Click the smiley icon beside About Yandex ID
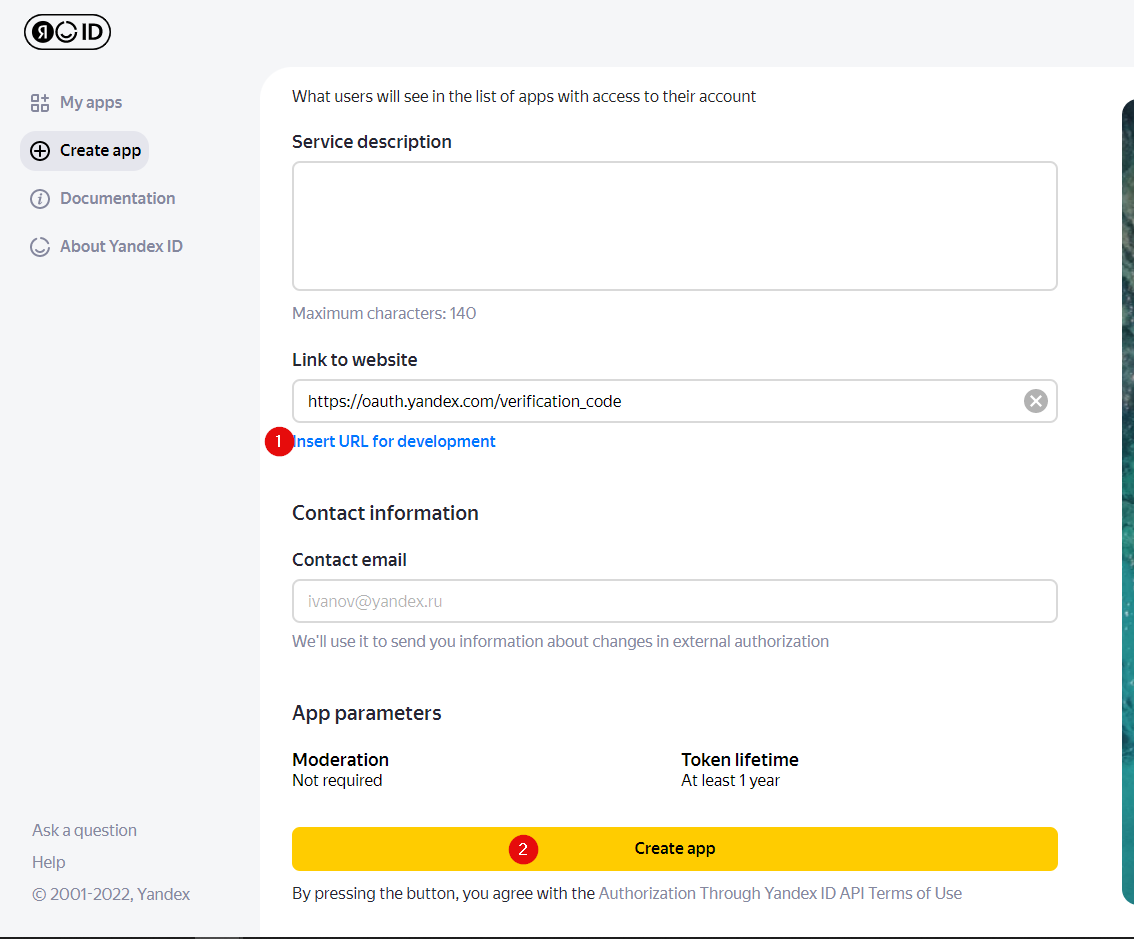The image size is (1134, 939). [x=40, y=246]
